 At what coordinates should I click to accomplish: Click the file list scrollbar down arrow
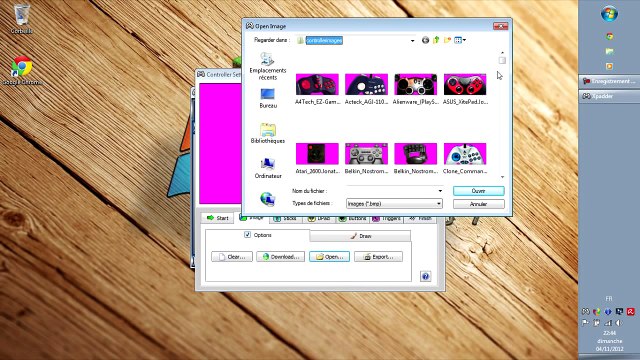(502, 177)
